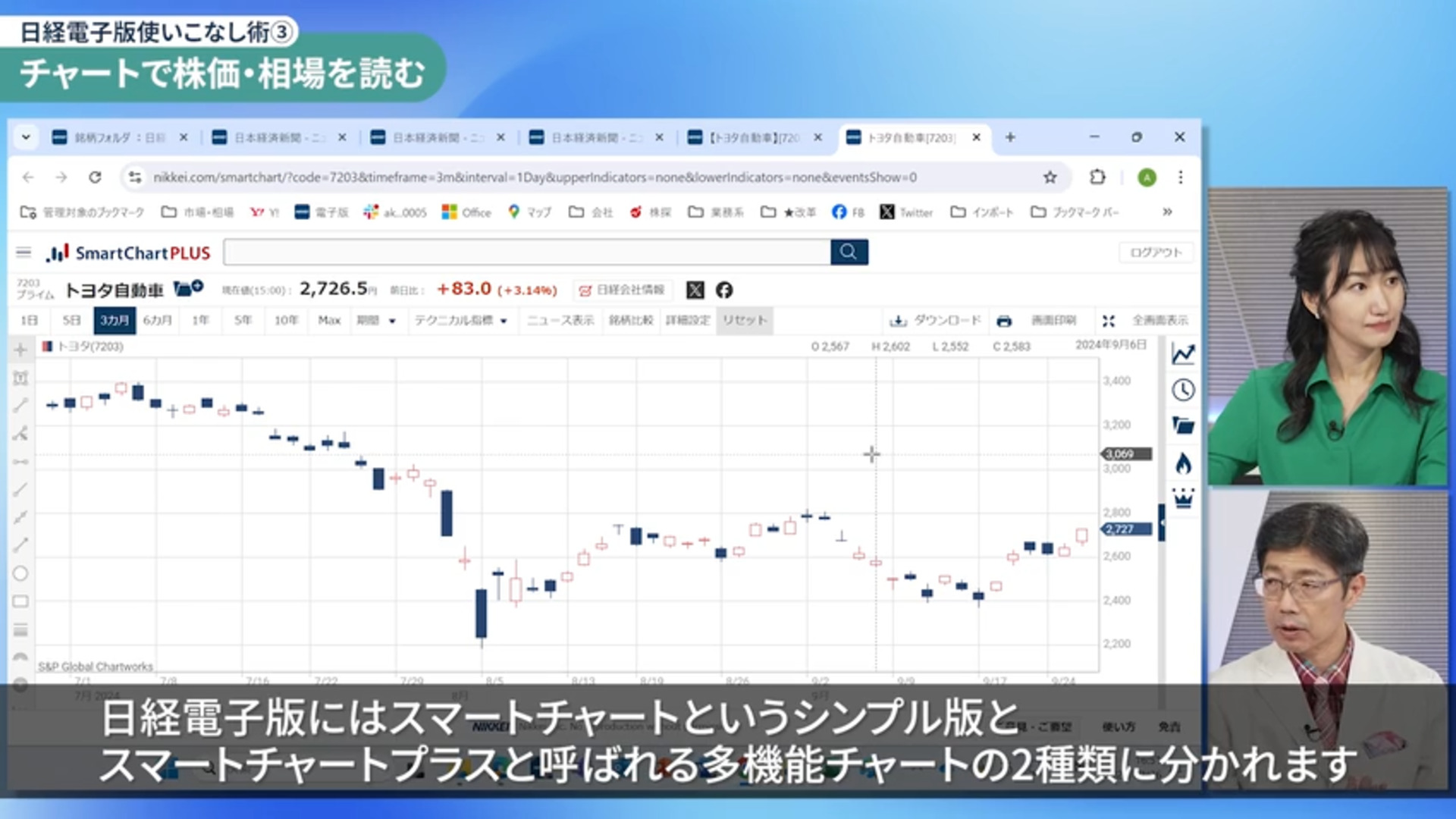Switch to the 6カ月 timeframe tab
Viewport: 1456px width, 819px height.
click(x=158, y=320)
